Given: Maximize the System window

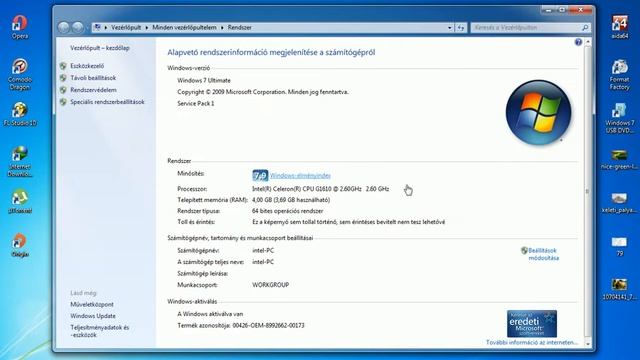Looking at the screenshot, I should click(x=562, y=10).
